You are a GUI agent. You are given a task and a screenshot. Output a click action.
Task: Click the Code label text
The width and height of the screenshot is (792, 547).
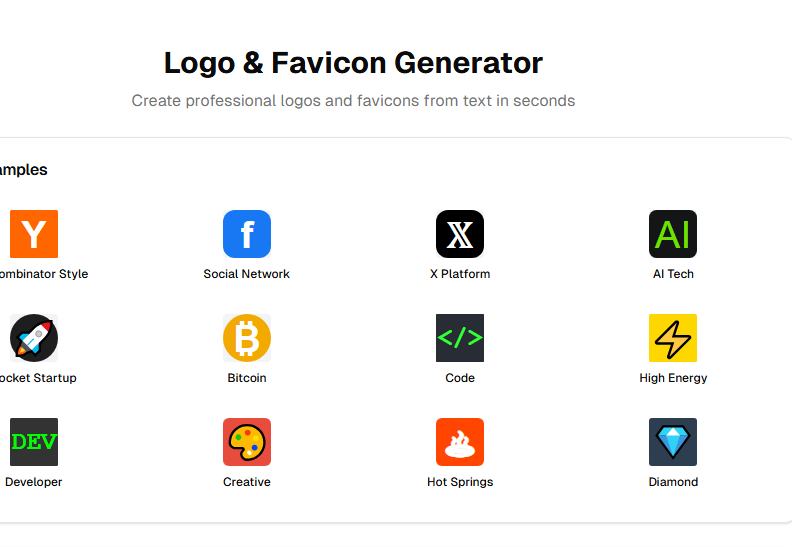460,378
